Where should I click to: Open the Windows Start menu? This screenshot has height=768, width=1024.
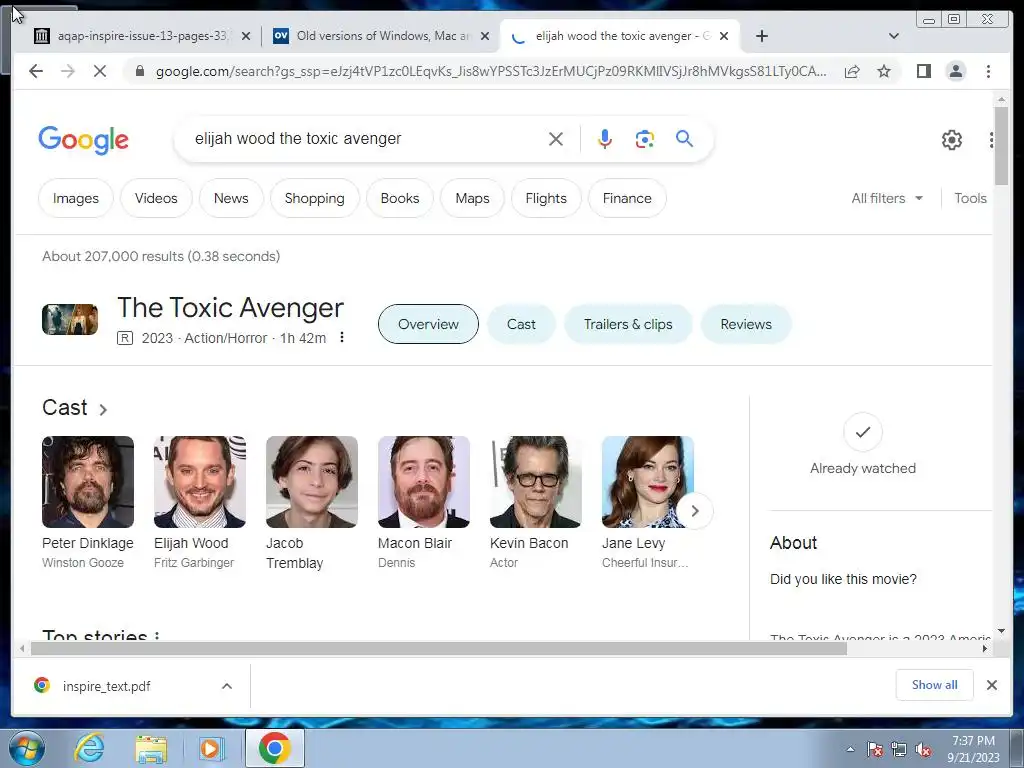pyautogui.click(x=27, y=748)
